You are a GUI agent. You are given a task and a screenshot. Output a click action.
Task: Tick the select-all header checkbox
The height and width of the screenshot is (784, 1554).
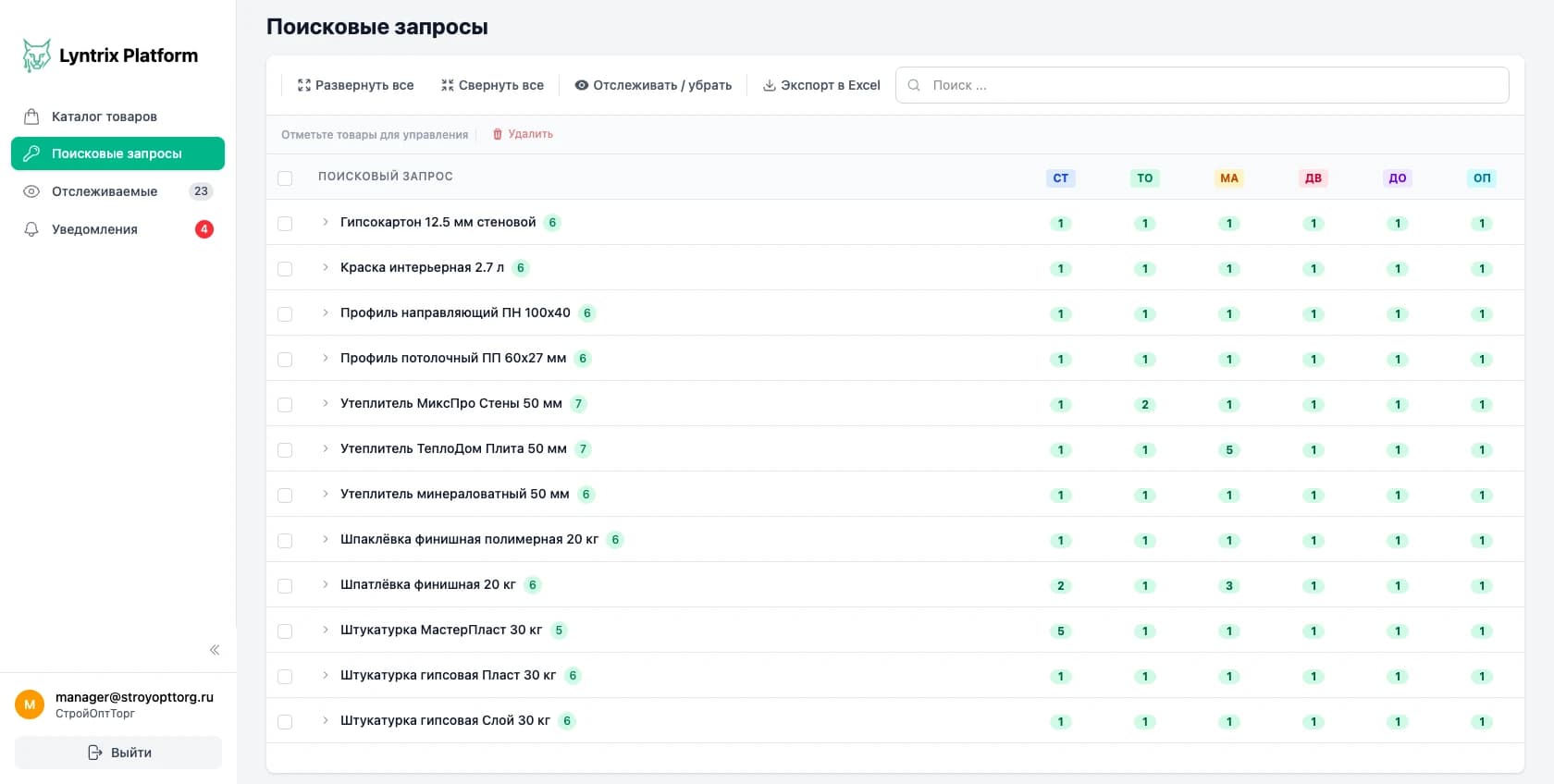click(x=285, y=178)
